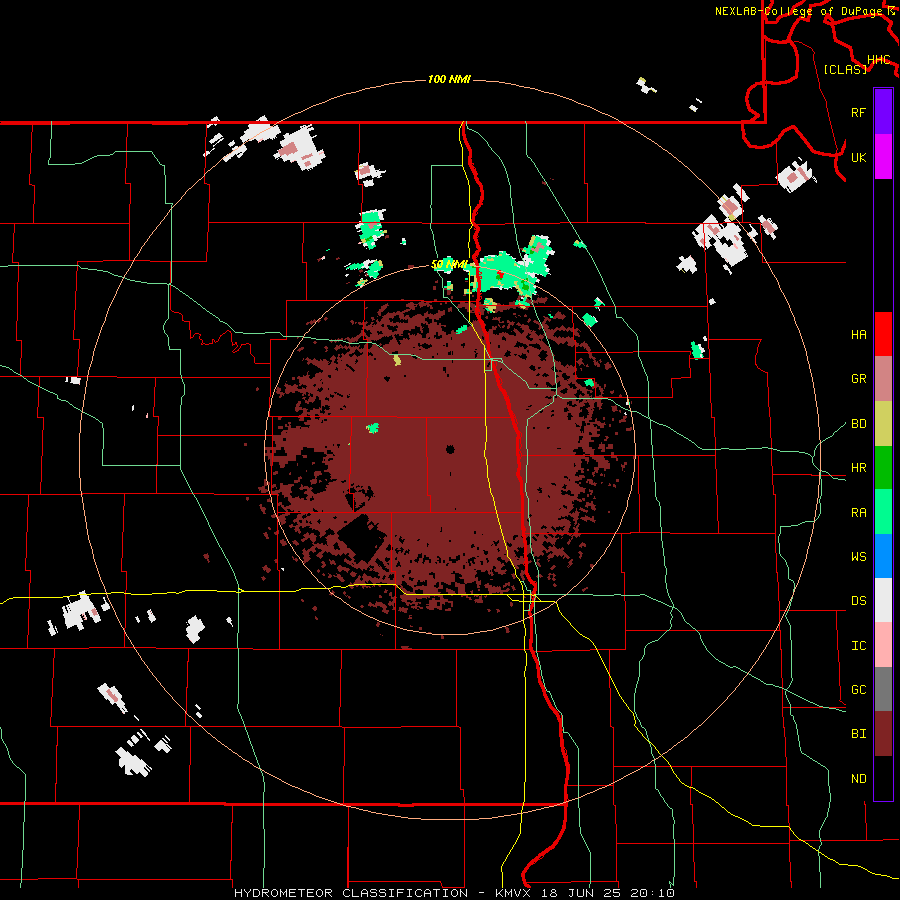
Task: Click the RF purple legend swatch
Action: tap(883, 112)
